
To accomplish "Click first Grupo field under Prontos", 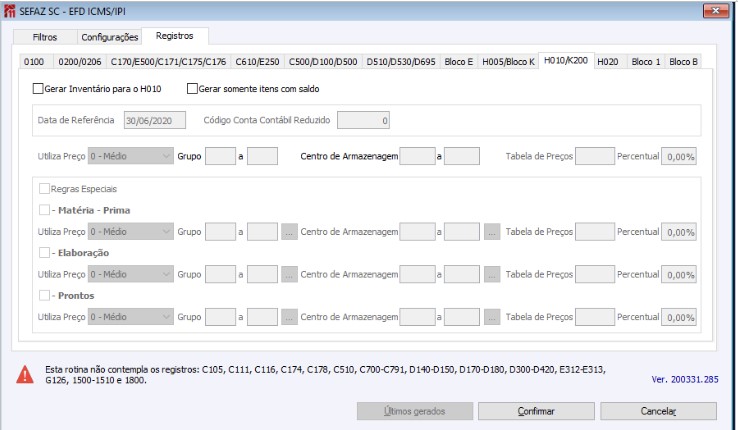I will [220, 318].
